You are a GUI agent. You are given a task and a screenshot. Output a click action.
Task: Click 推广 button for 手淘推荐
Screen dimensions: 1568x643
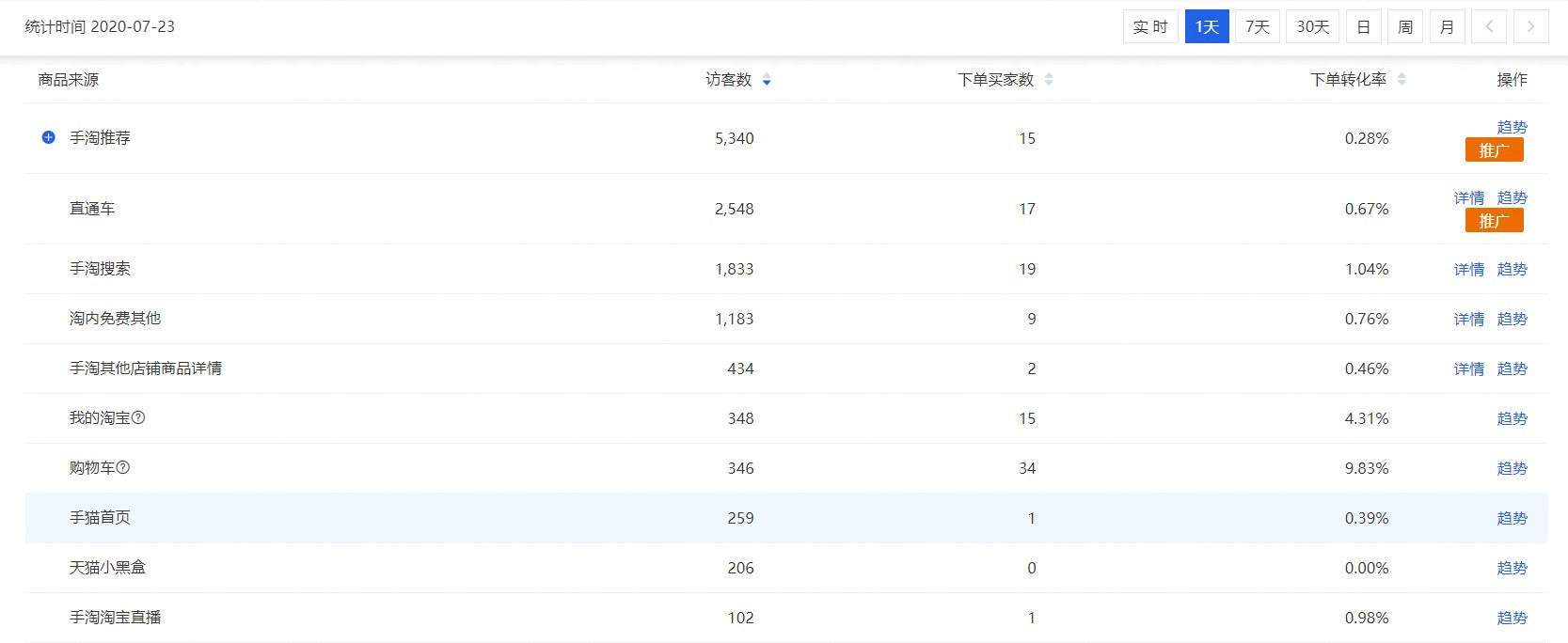[1494, 150]
